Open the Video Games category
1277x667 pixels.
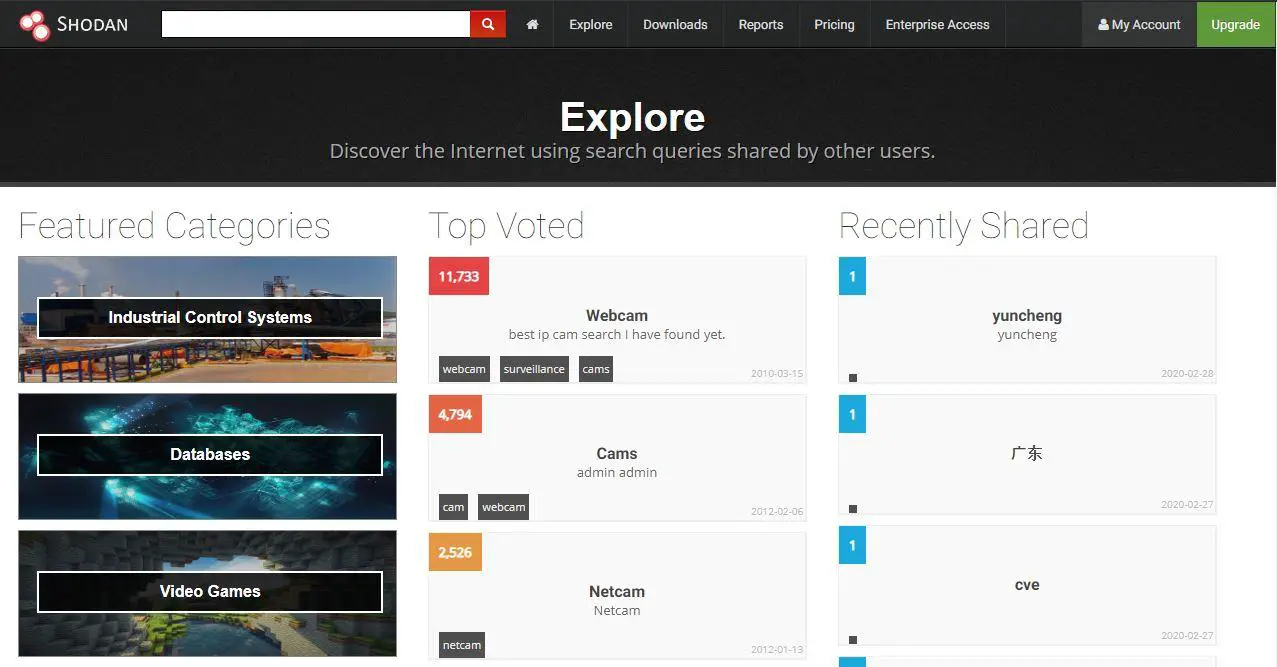[x=208, y=593]
